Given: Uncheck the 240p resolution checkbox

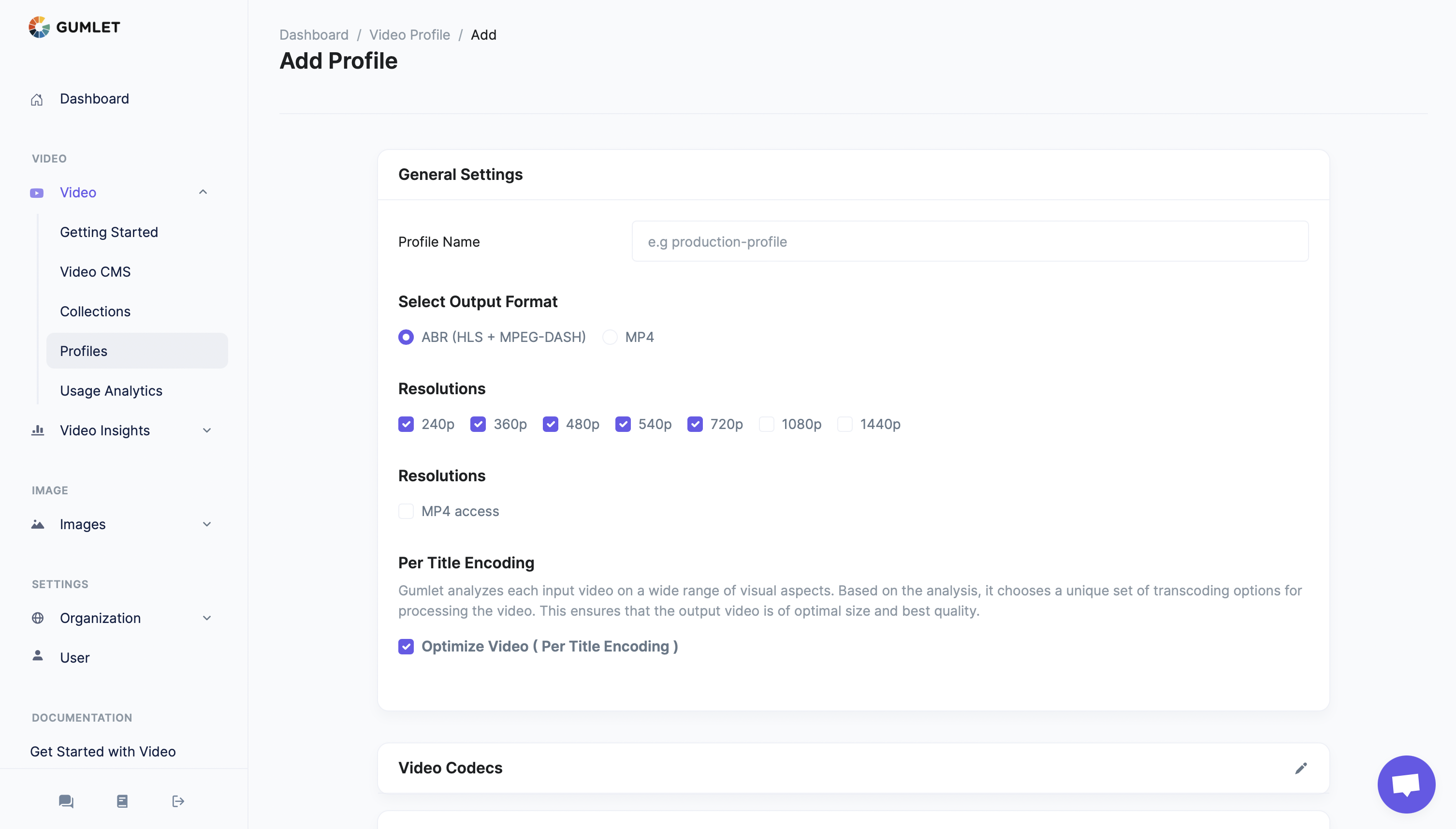Looking at the screenshot, I should click(x=406, y=424).
